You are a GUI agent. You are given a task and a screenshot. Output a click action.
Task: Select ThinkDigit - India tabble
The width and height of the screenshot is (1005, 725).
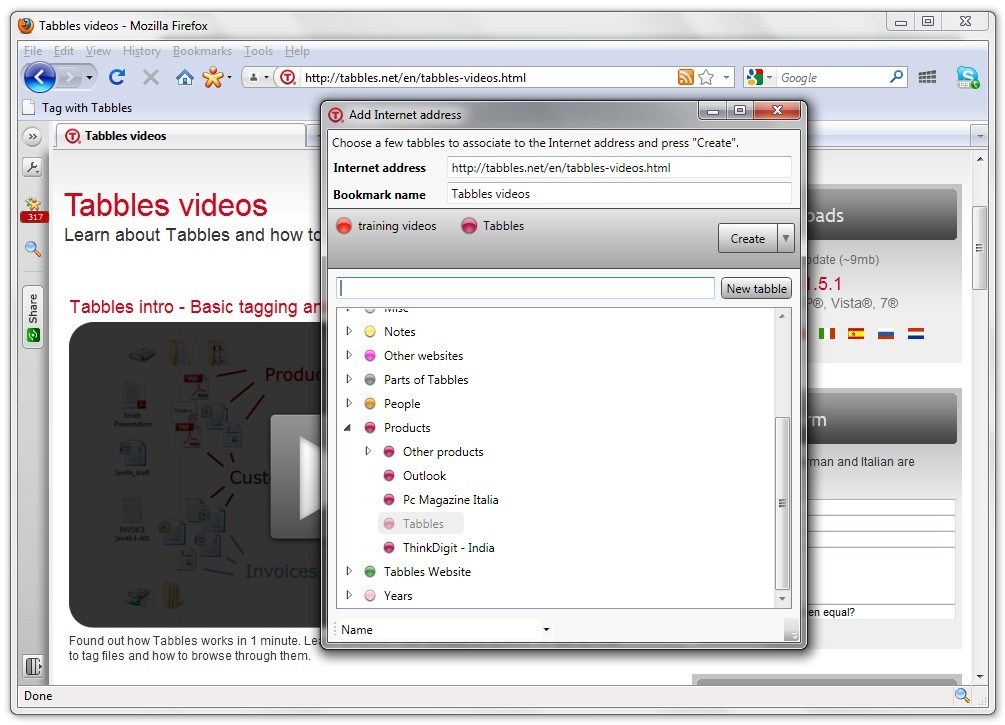tap(448, 547)
